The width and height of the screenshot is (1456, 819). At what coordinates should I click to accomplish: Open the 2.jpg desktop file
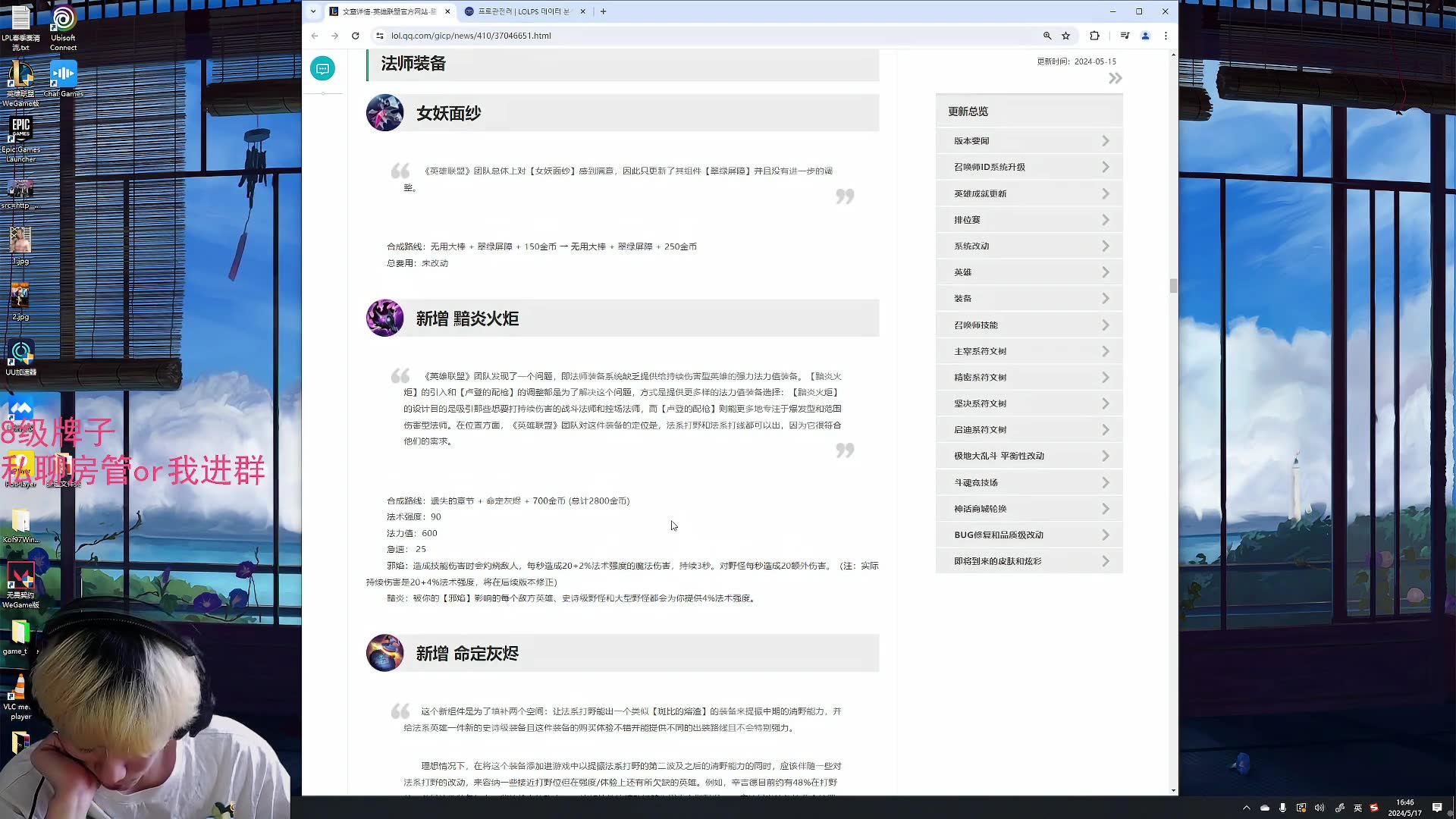(20, 302)
